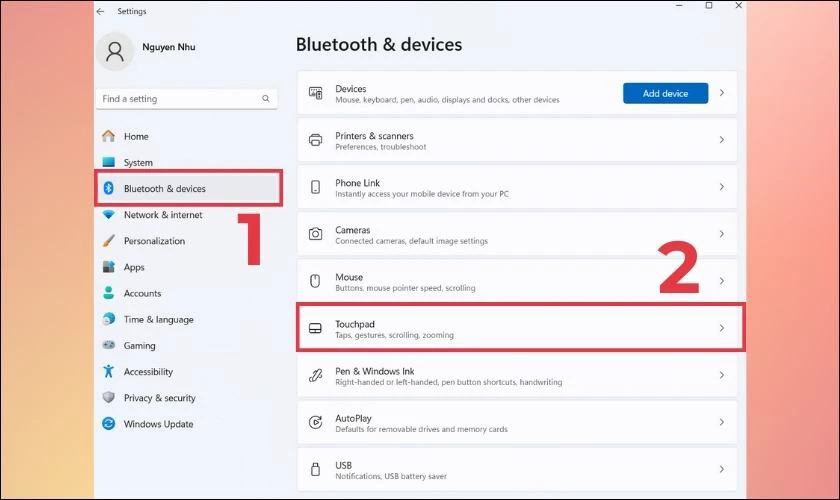
Task: Click the Pen & Windows Ink icon
Action: (x=316, y=375)
